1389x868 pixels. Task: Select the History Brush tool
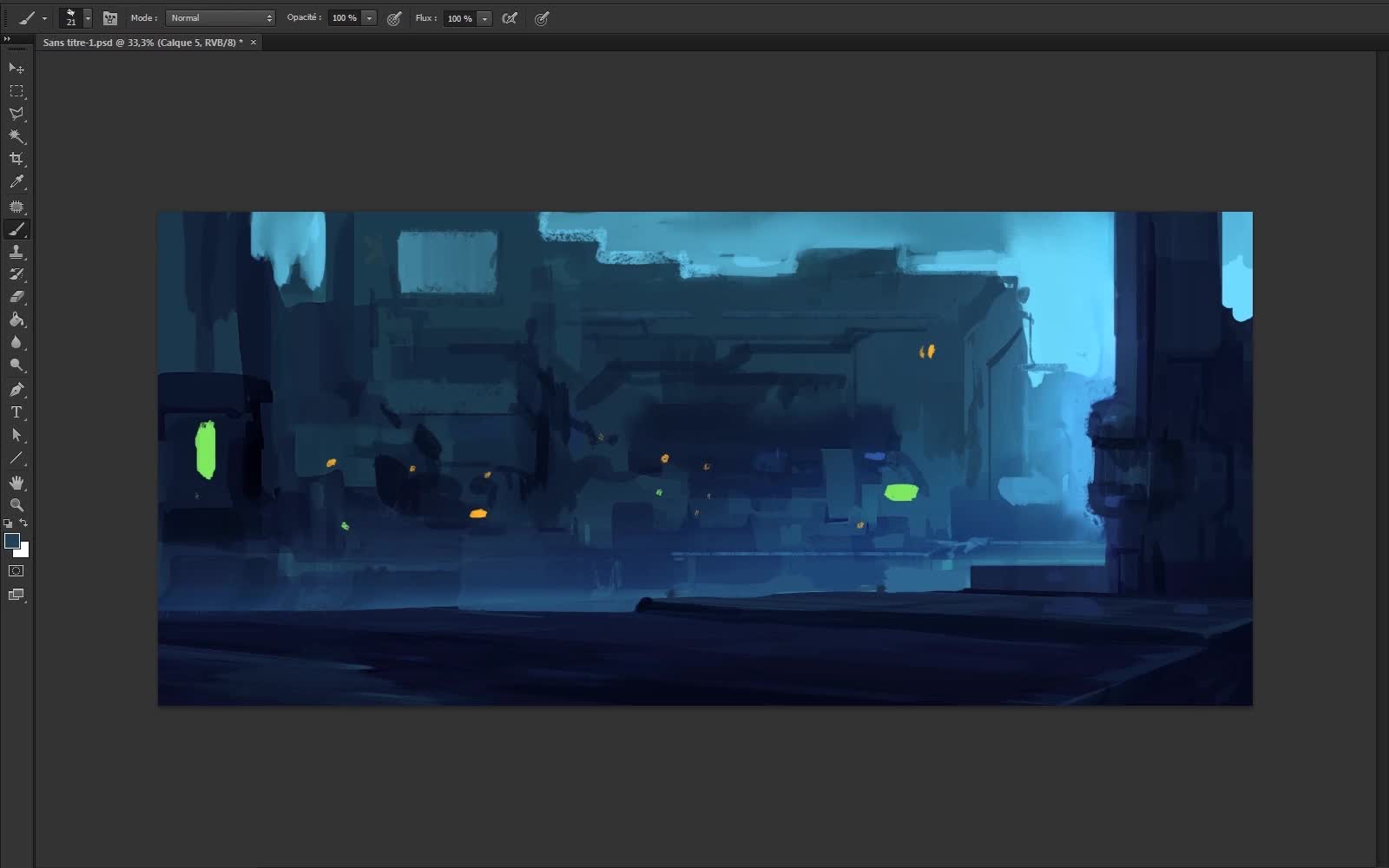[16, 274]
